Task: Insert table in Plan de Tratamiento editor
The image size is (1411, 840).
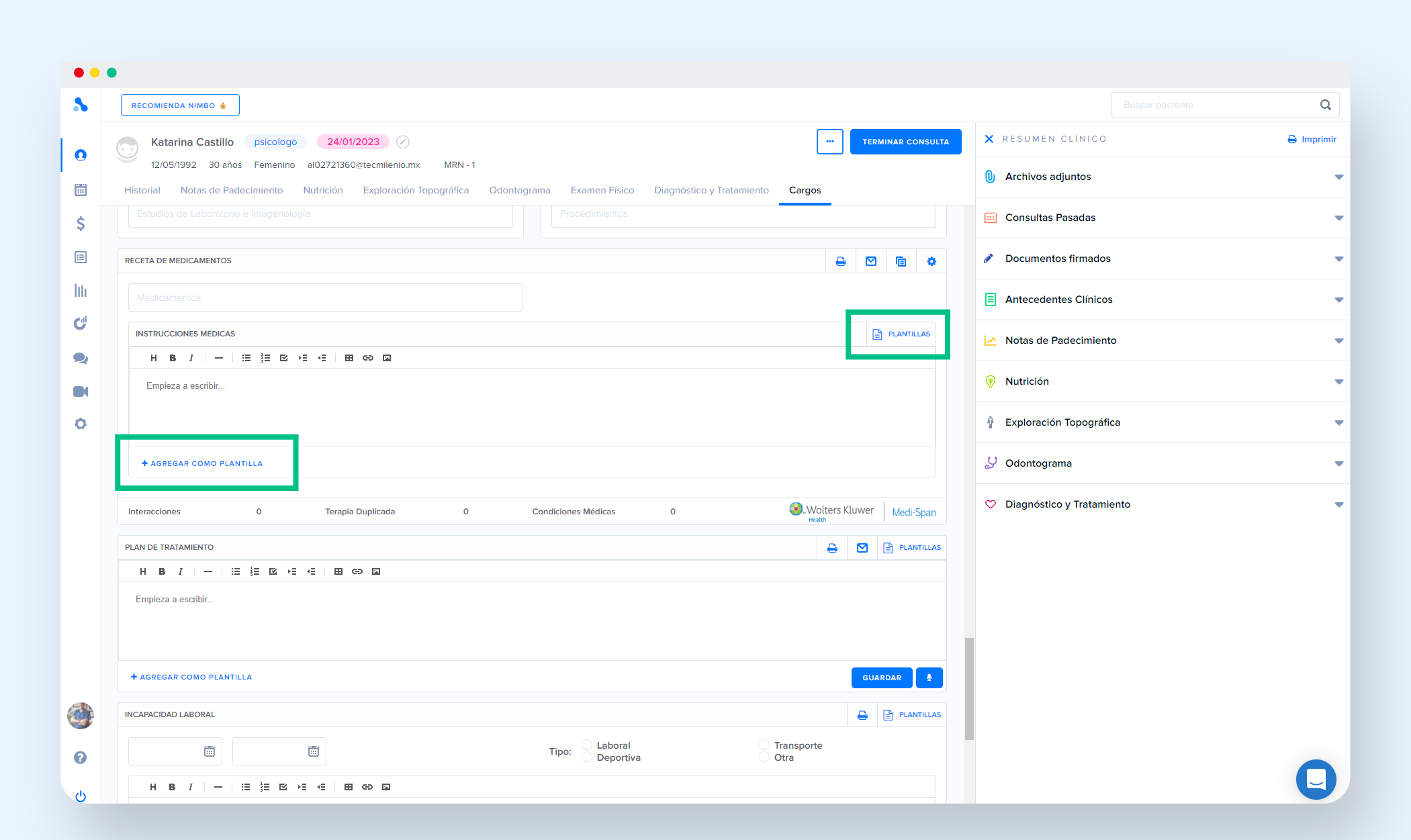Action: (x=338, y=571)
